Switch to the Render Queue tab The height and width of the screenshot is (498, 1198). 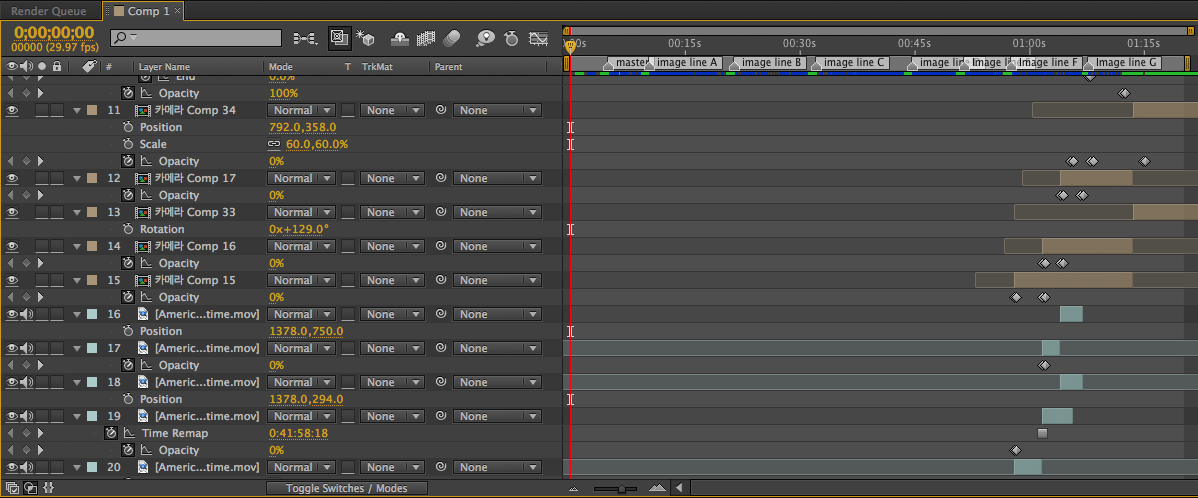[49, 11]
